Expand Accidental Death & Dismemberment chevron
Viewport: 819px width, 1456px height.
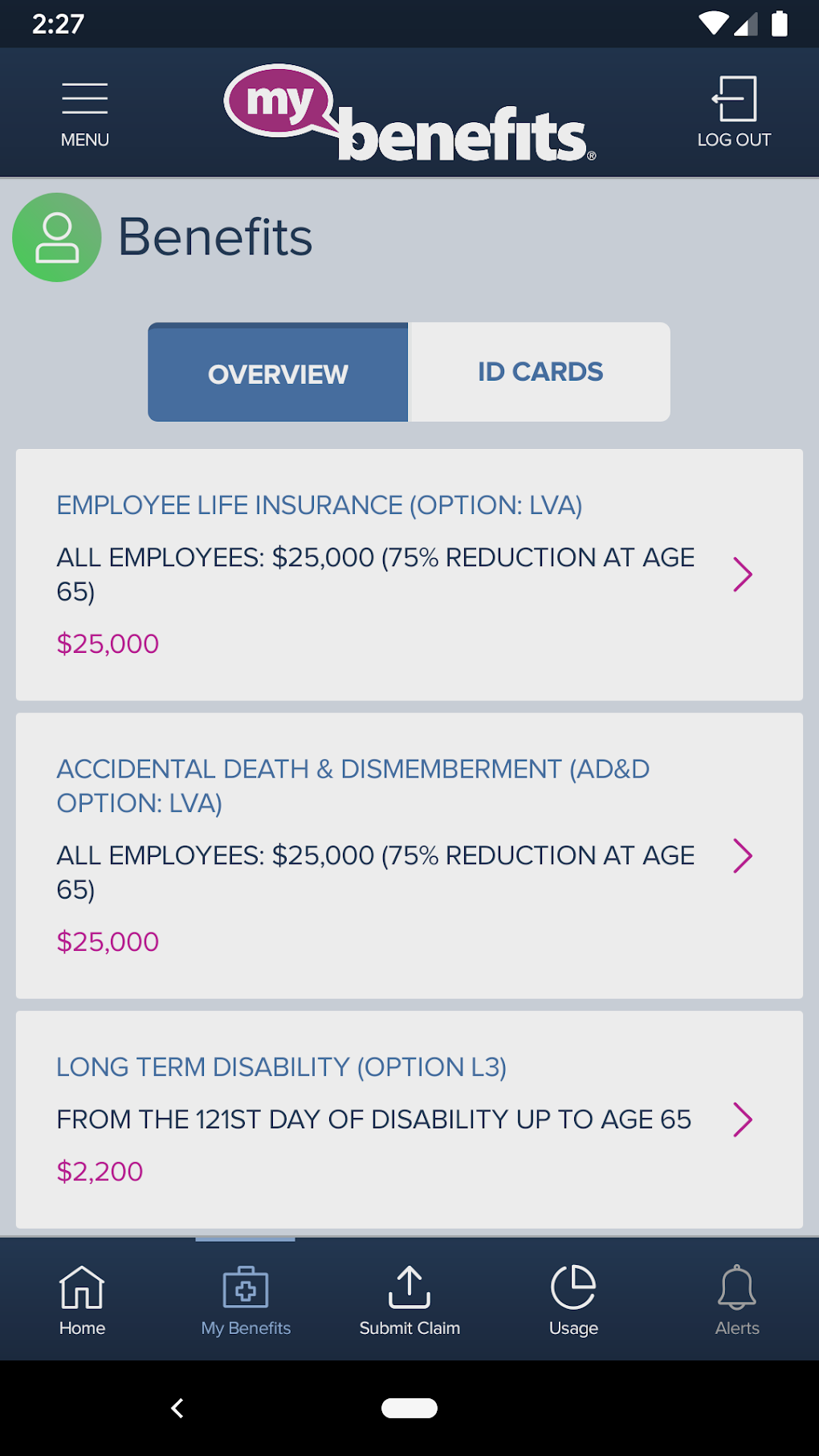tap(743, 855)
